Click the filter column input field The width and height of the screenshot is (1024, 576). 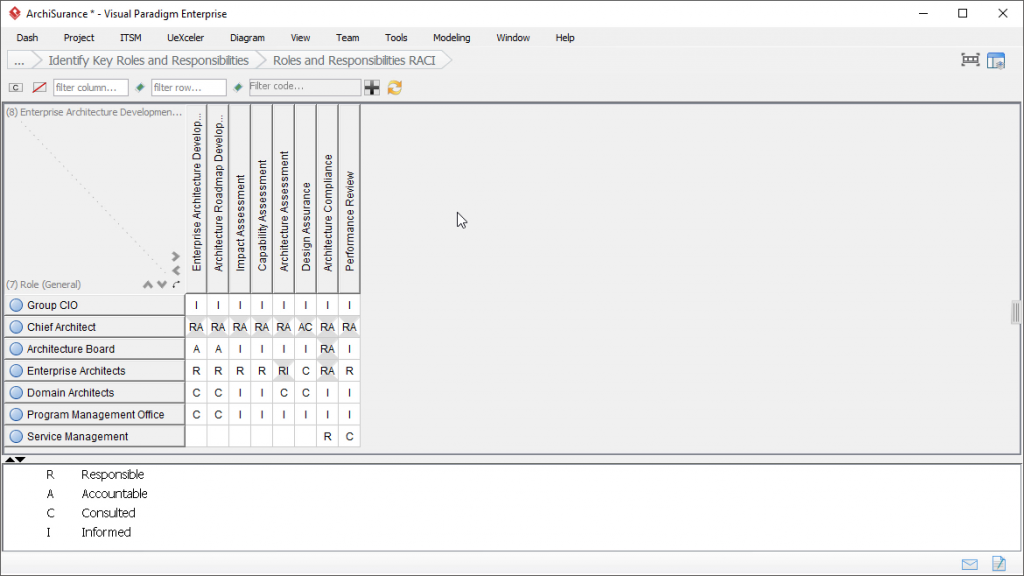(x=90, y=88)
